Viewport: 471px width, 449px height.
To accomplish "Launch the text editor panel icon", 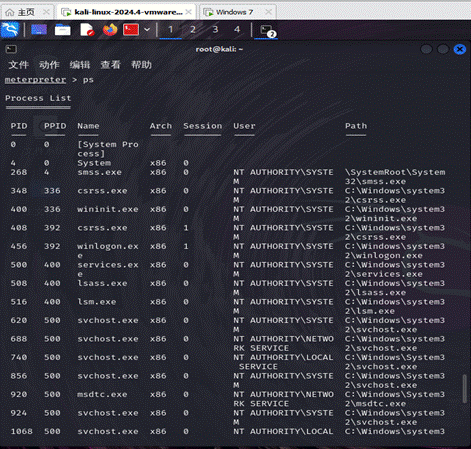I will point(87,30).
